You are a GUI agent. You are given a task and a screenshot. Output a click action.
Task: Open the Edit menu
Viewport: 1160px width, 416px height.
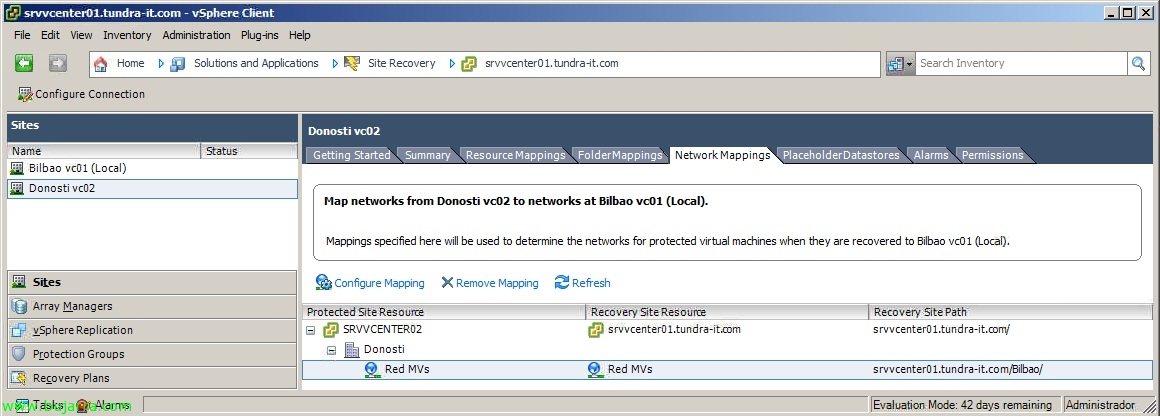(50, 35)
